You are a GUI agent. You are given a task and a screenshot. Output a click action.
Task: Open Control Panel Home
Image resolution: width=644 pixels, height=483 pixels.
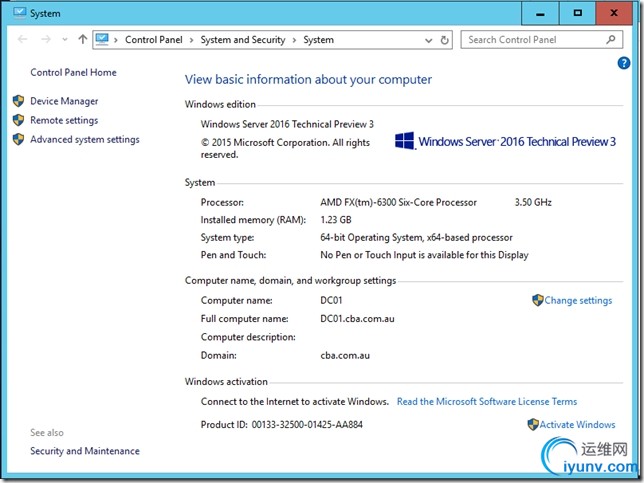73,73
